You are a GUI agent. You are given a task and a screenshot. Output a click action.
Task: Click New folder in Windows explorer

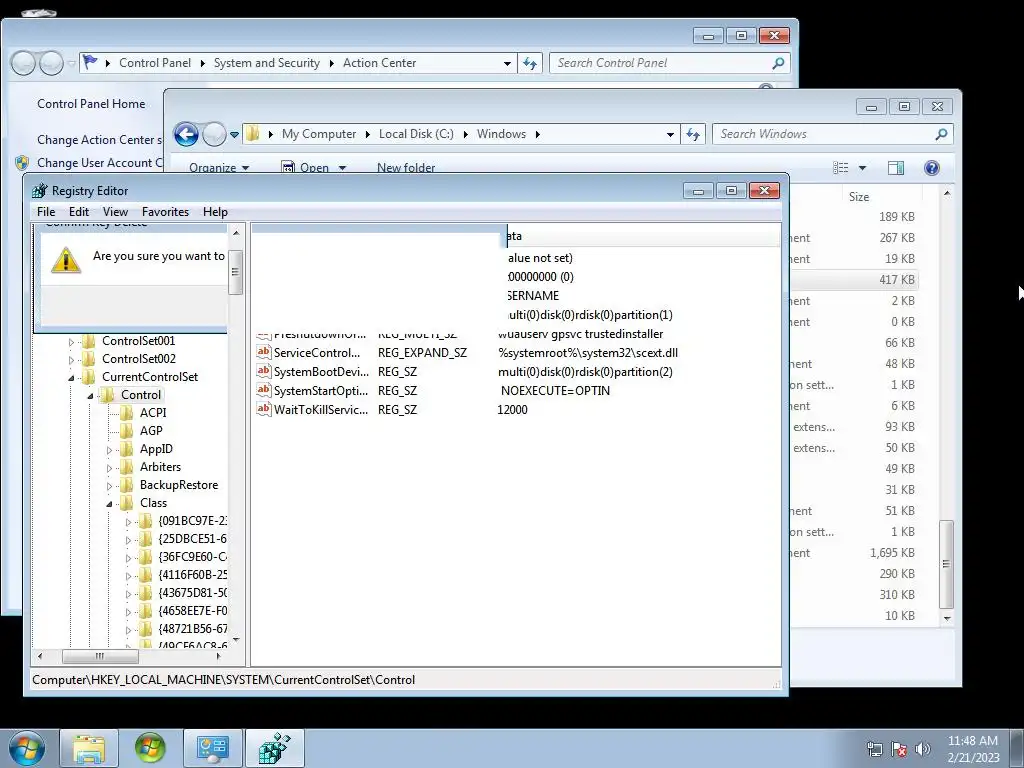[x=406, y=168]
